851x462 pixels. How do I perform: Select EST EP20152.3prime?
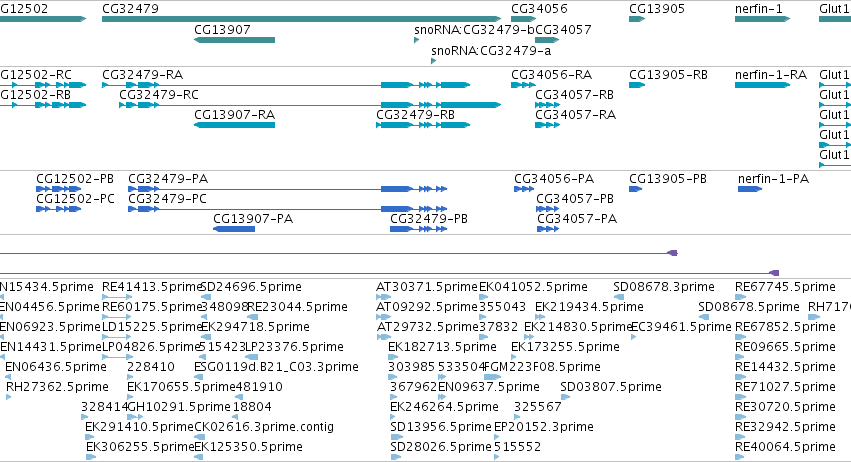[544, 427]
